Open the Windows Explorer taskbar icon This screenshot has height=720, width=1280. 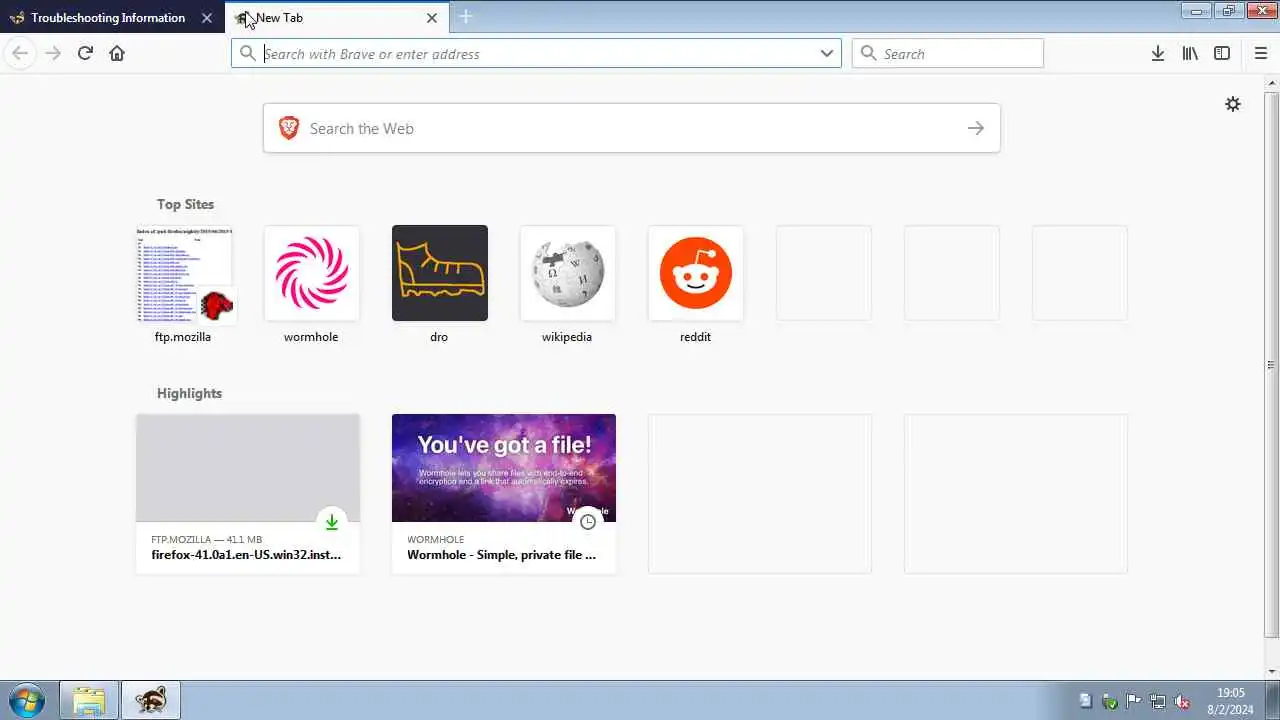click(89, 700)
